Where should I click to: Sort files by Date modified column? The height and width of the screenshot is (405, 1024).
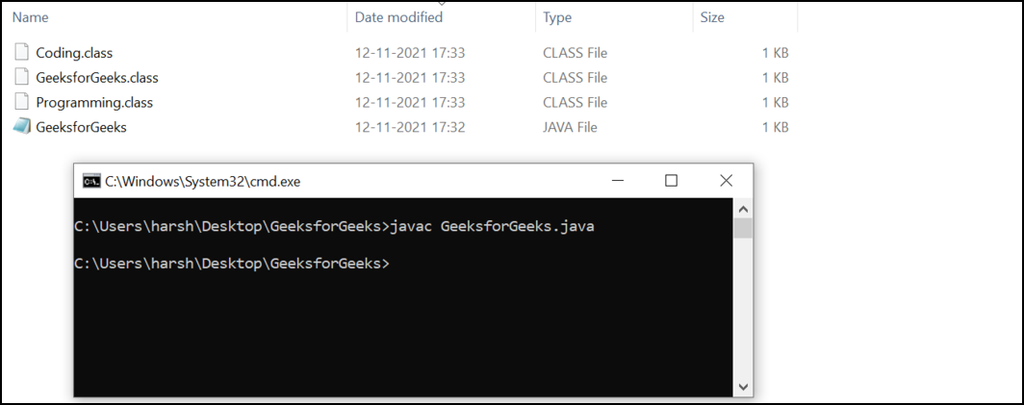399,17
